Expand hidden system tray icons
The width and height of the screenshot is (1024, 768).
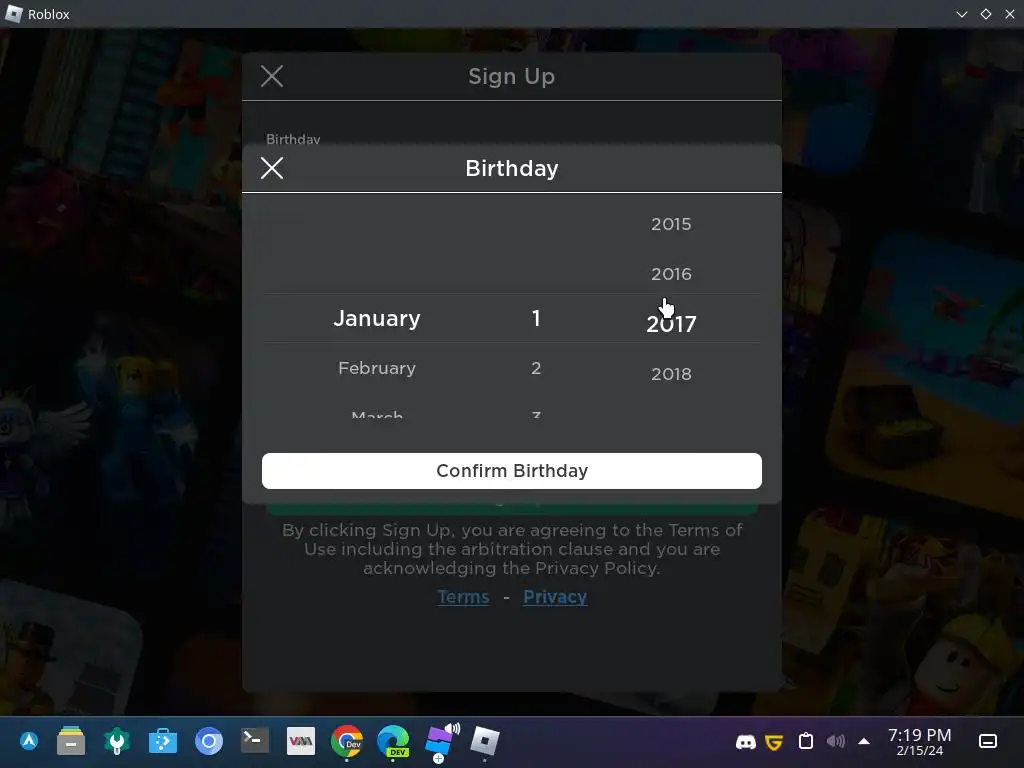pyautogui.click(x=864, y=741)
